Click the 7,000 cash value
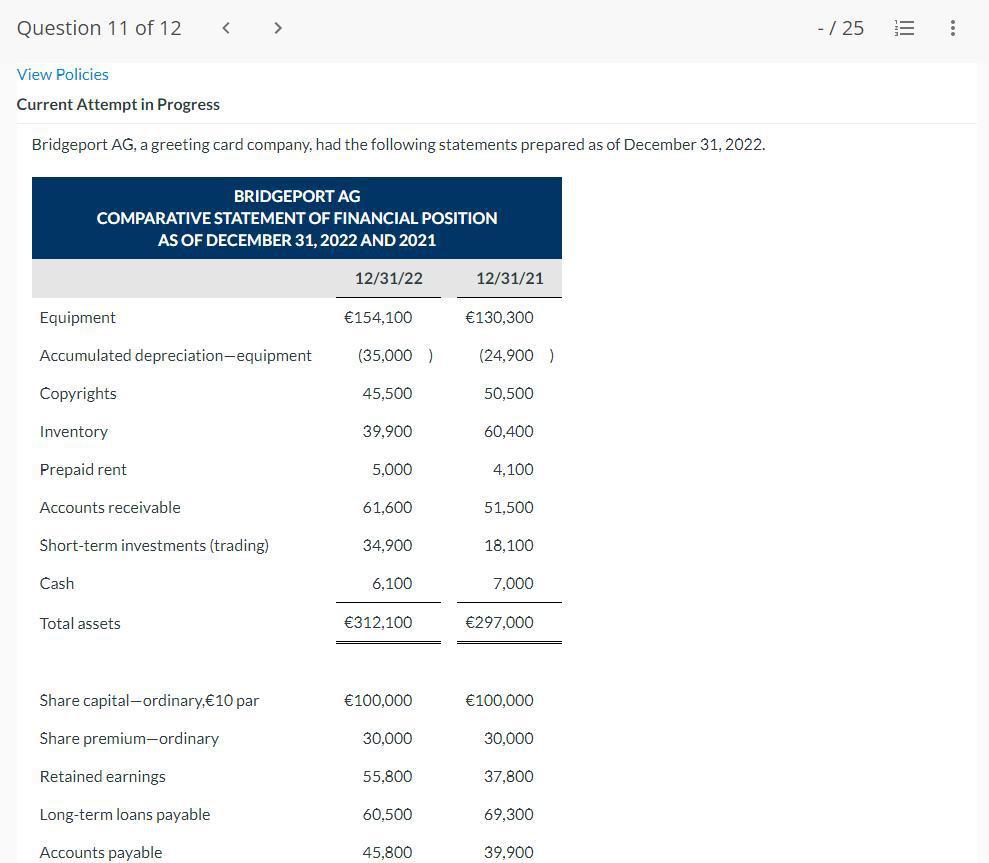 [513, 584]
